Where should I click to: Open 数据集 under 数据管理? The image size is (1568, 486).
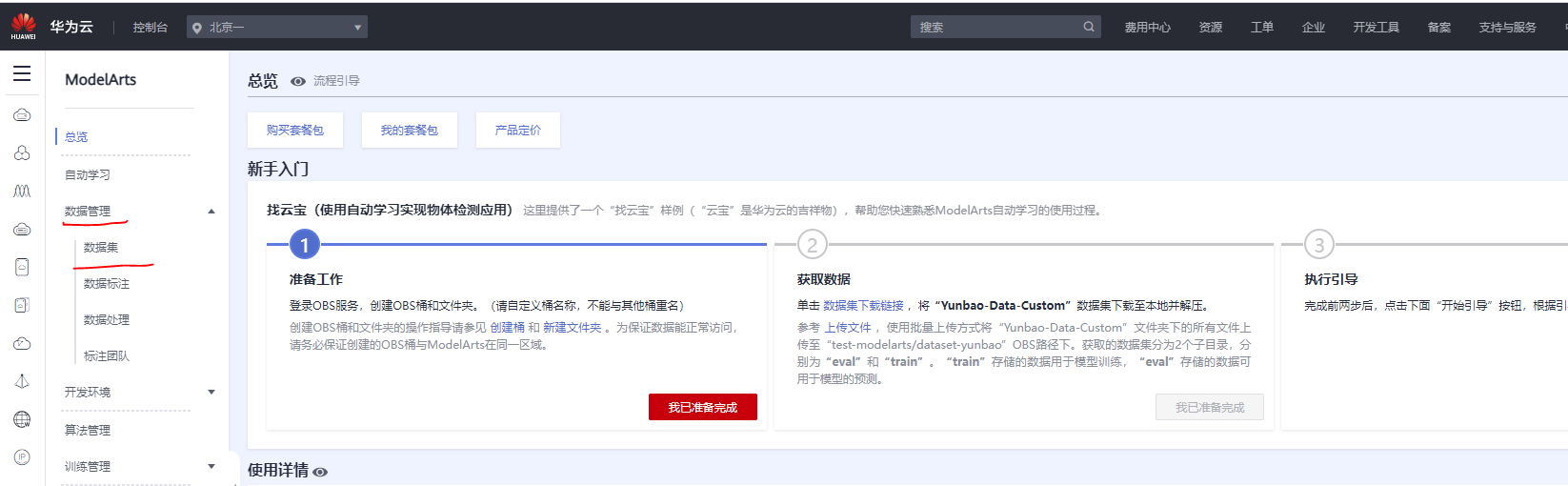coord(101,248)
